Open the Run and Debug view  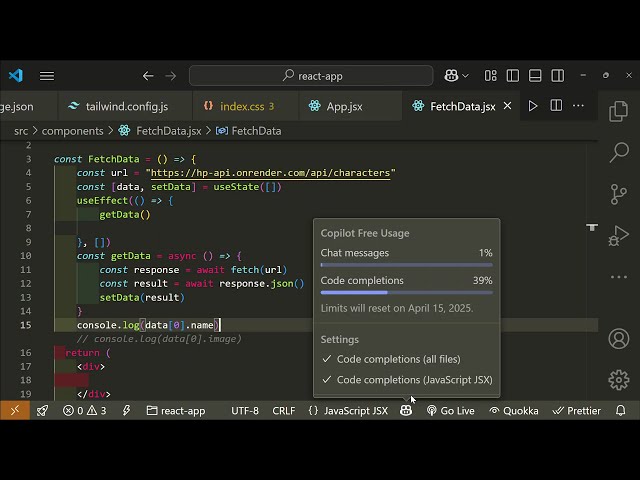point(619,236)
